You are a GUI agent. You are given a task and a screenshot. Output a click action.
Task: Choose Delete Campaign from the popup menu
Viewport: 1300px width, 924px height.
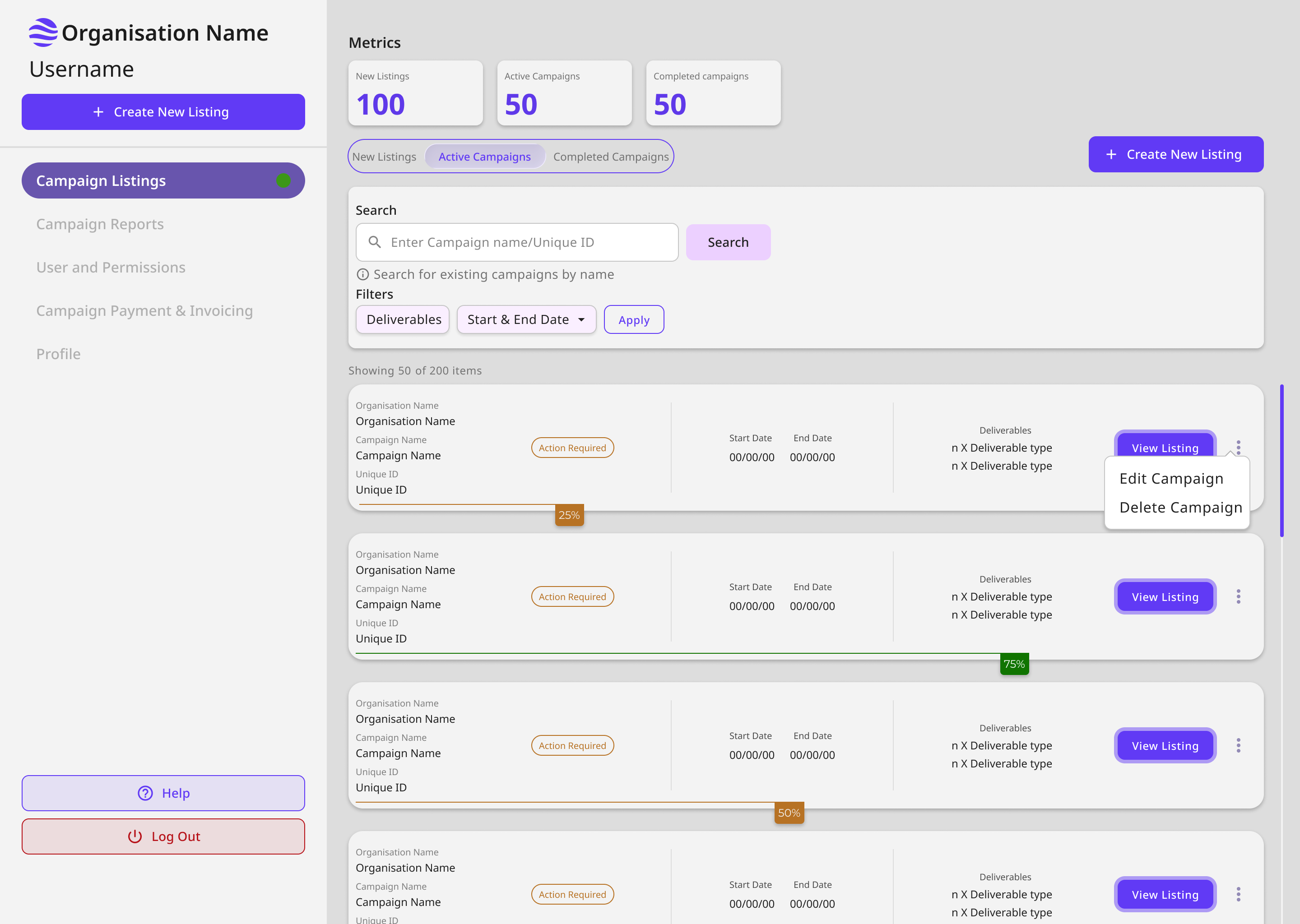coord(1181,508)
